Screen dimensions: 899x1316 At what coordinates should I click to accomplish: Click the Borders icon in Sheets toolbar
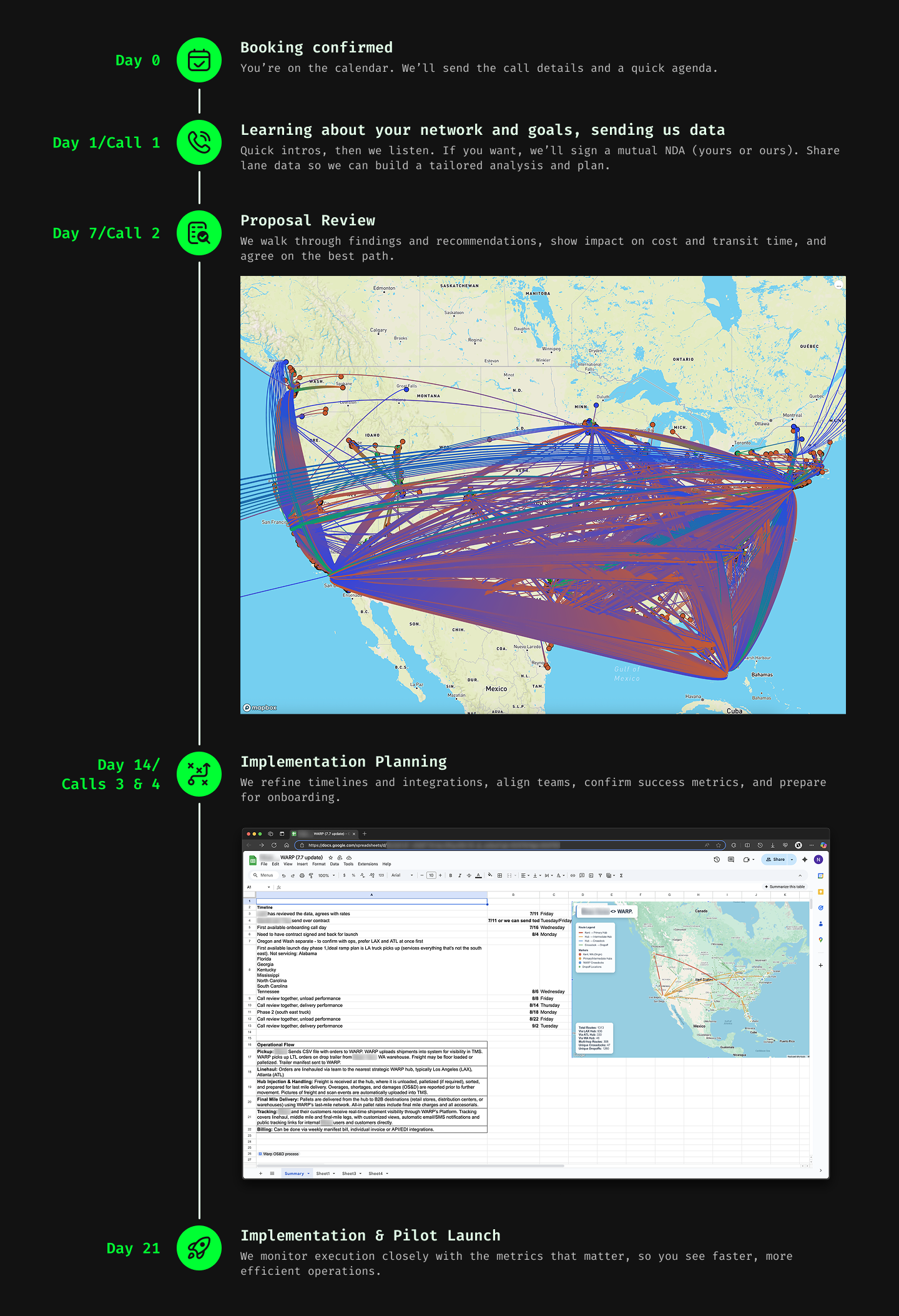(x=499, y=875)
